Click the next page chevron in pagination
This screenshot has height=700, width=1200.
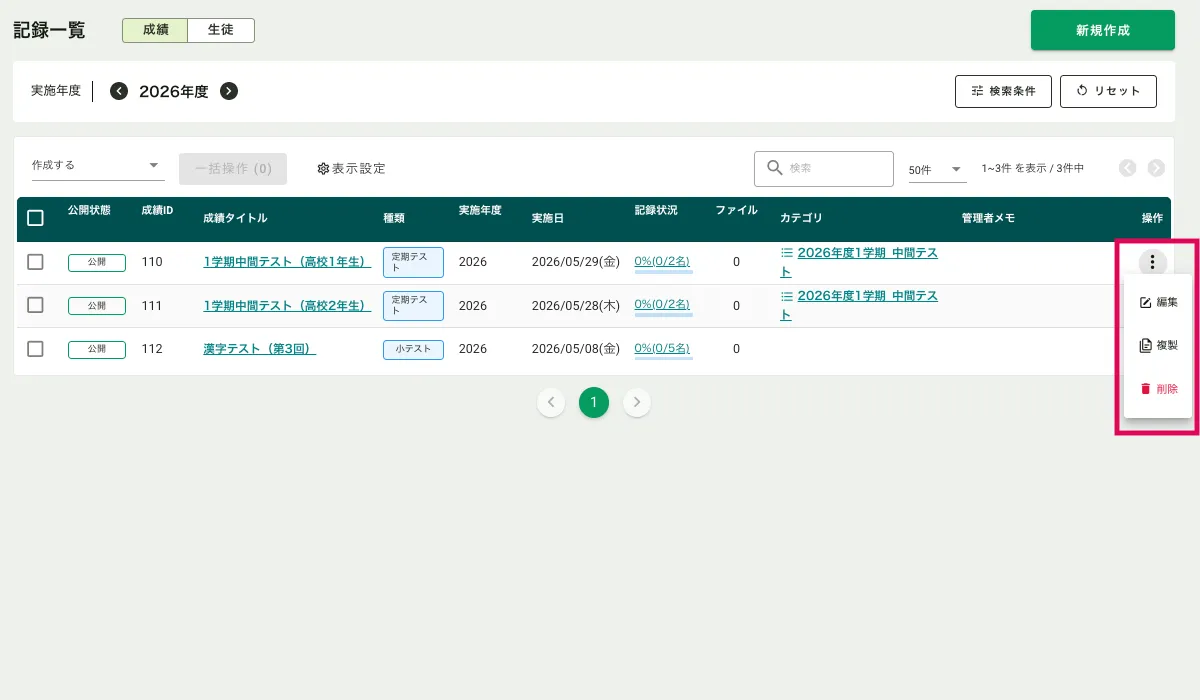(637, 402)
